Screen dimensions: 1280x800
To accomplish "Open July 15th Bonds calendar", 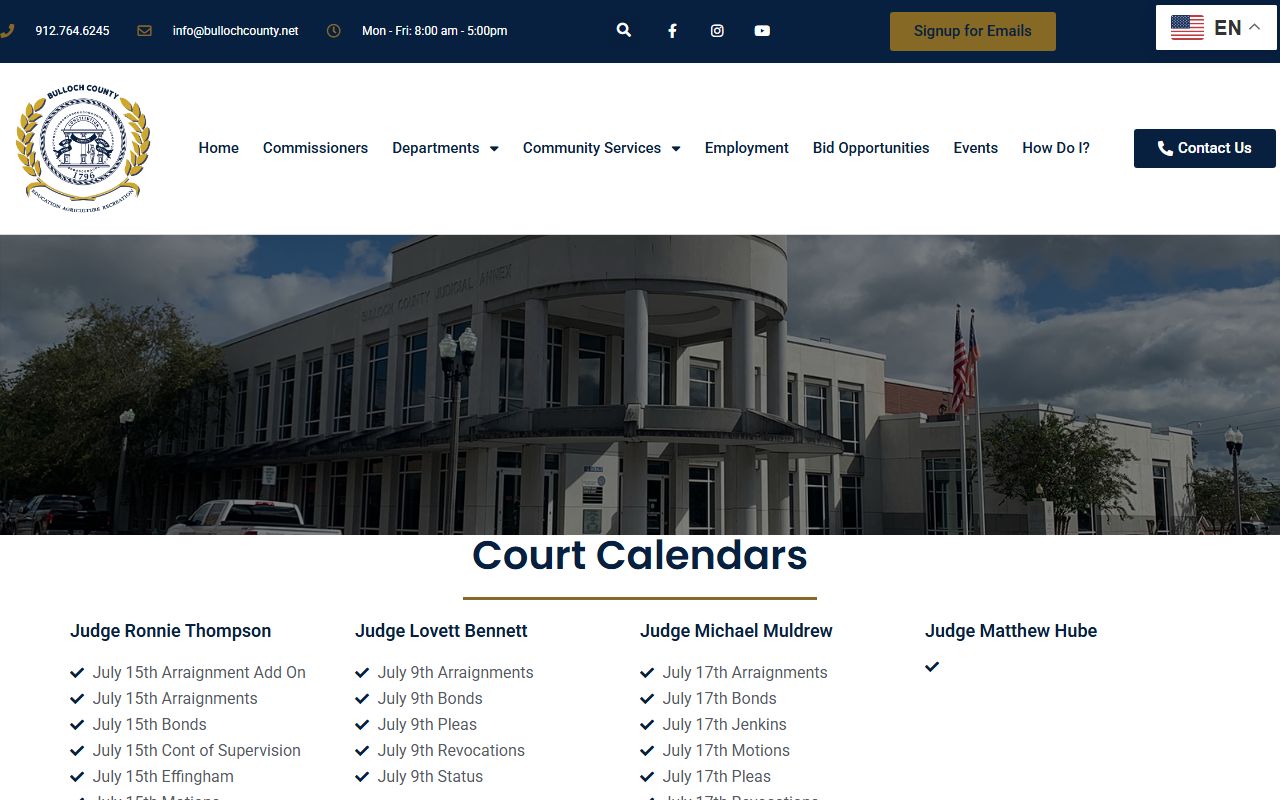I will [x=150, y=724].
